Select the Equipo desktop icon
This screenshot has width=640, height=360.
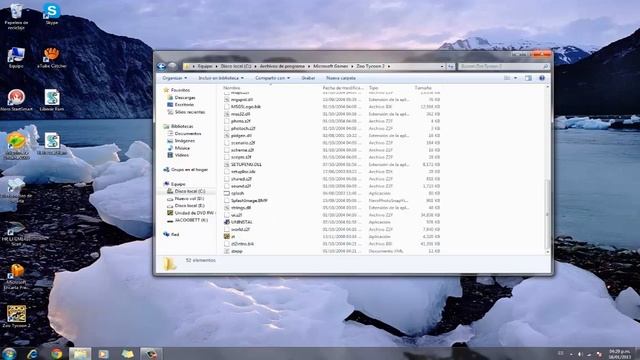(16, 58)
